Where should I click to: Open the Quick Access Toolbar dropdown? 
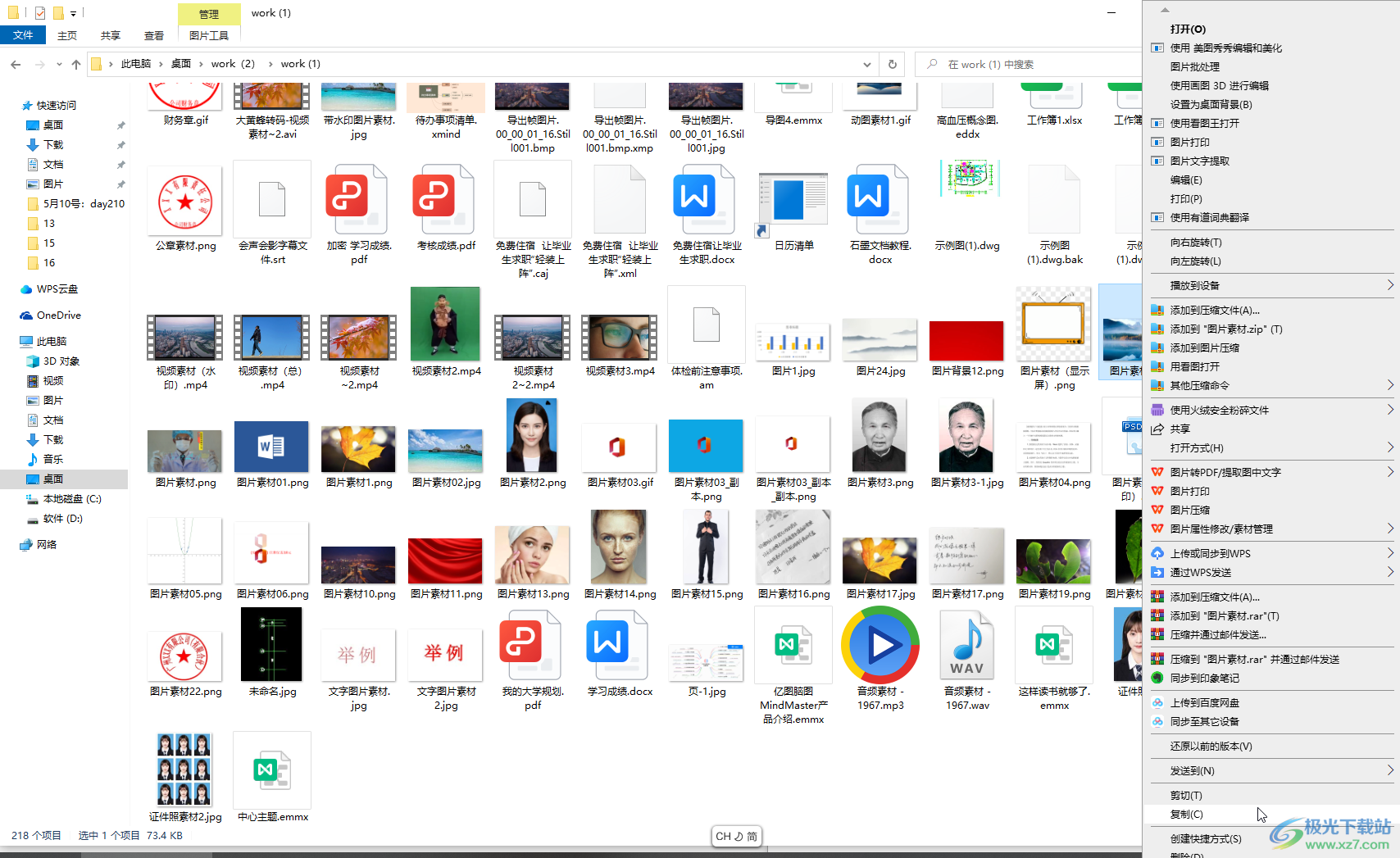point(73,13)
